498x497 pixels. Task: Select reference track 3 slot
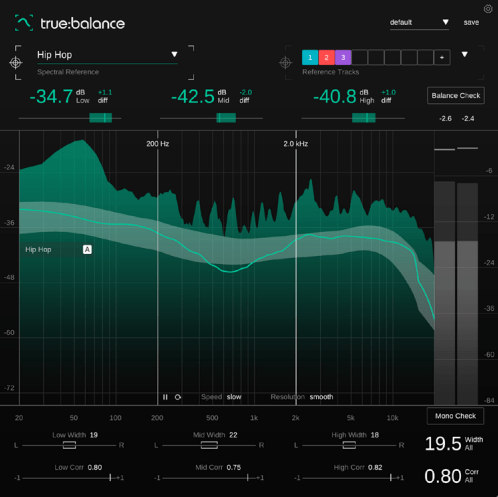343,57
